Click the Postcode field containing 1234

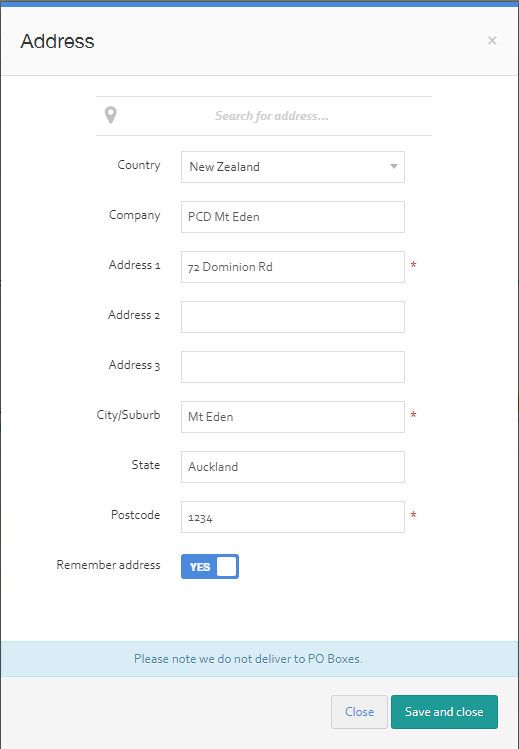click(x=293, y=517)
